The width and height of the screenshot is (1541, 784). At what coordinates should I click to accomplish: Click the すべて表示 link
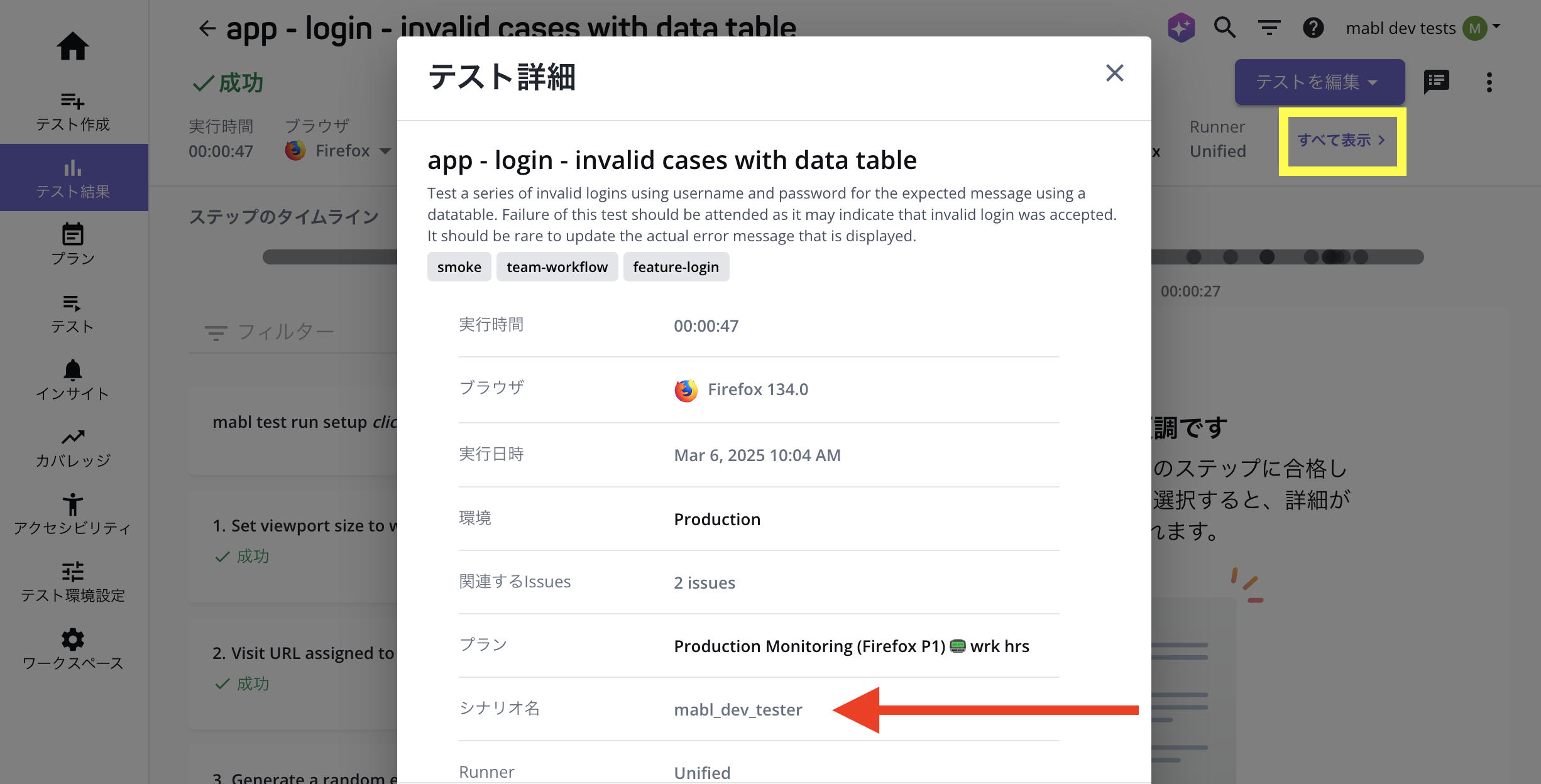(1341, 140)
